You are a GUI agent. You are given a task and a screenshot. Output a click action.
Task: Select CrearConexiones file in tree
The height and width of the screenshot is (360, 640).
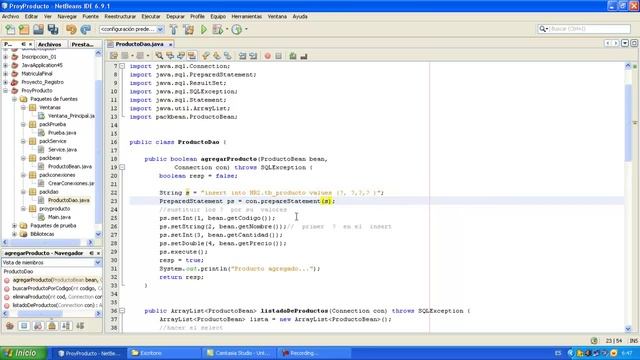(71, 183)
